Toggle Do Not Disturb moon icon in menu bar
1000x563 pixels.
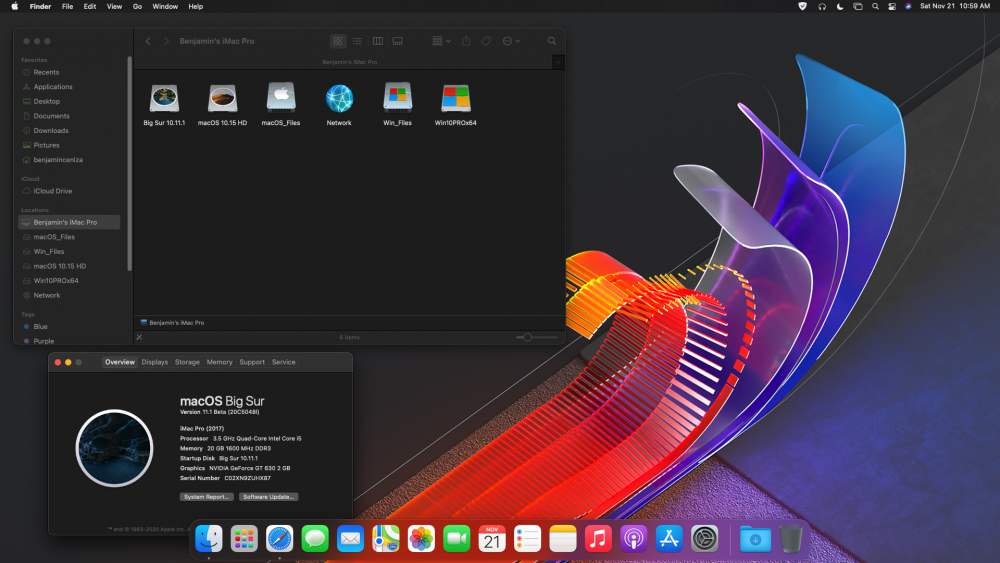(x=840, y=6)
